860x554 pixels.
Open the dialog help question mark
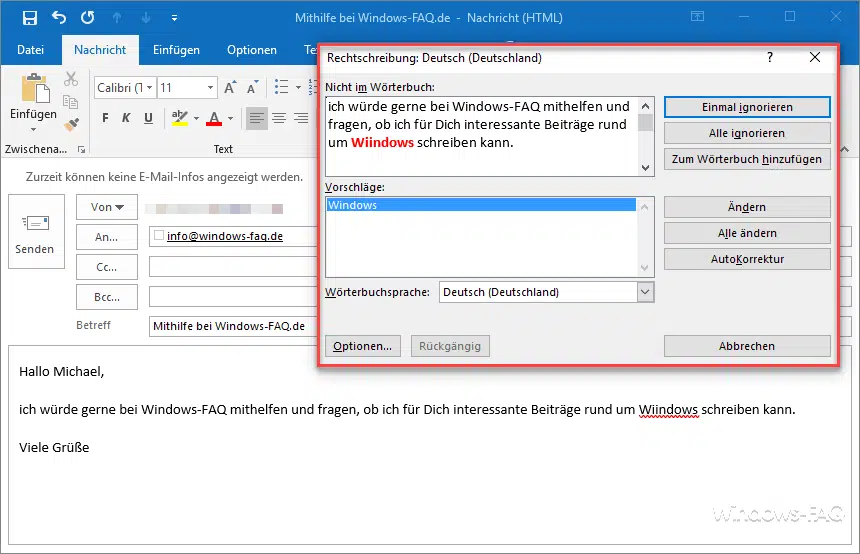coord(769,58)
